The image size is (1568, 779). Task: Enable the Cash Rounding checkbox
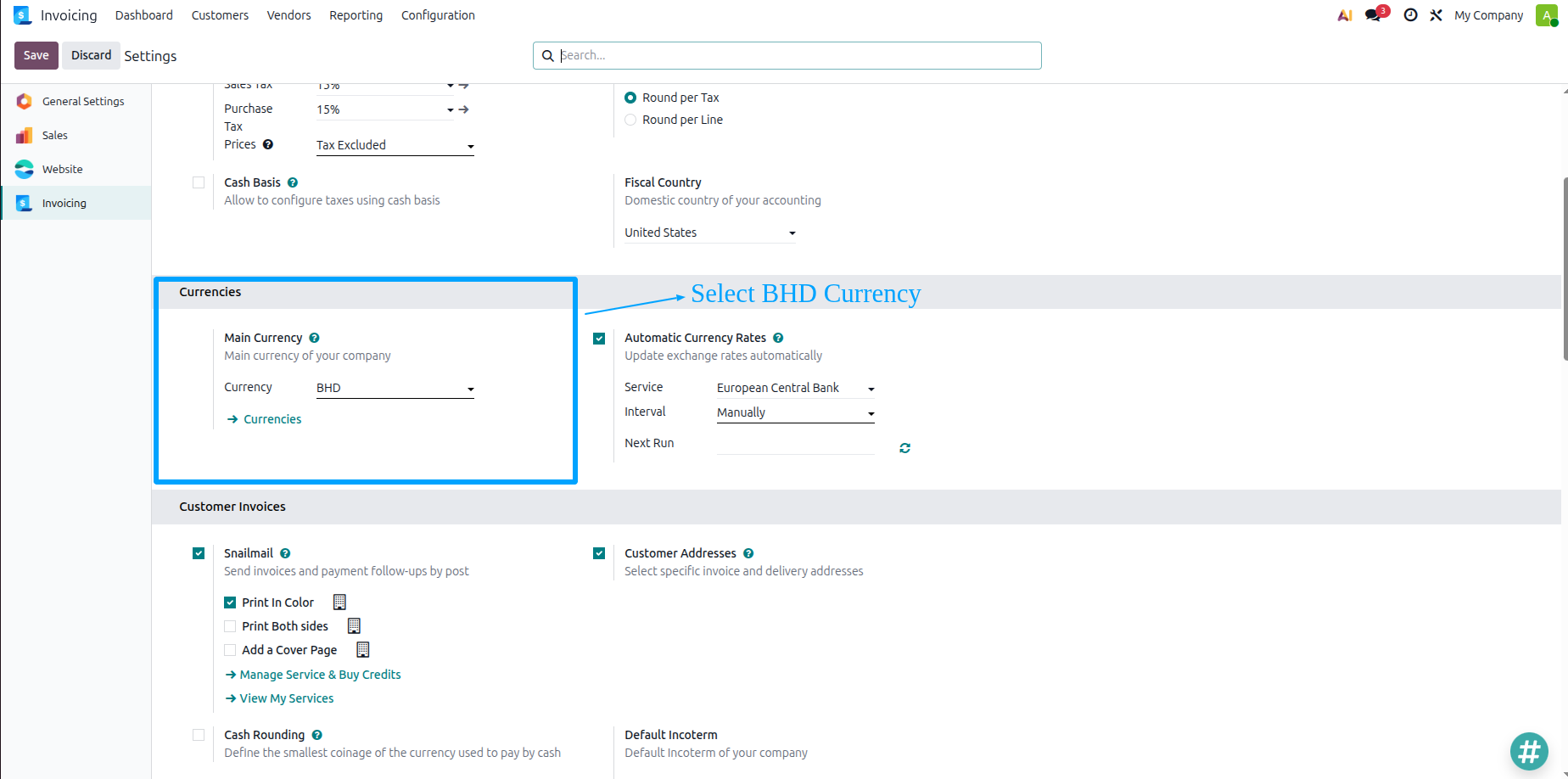199,735
